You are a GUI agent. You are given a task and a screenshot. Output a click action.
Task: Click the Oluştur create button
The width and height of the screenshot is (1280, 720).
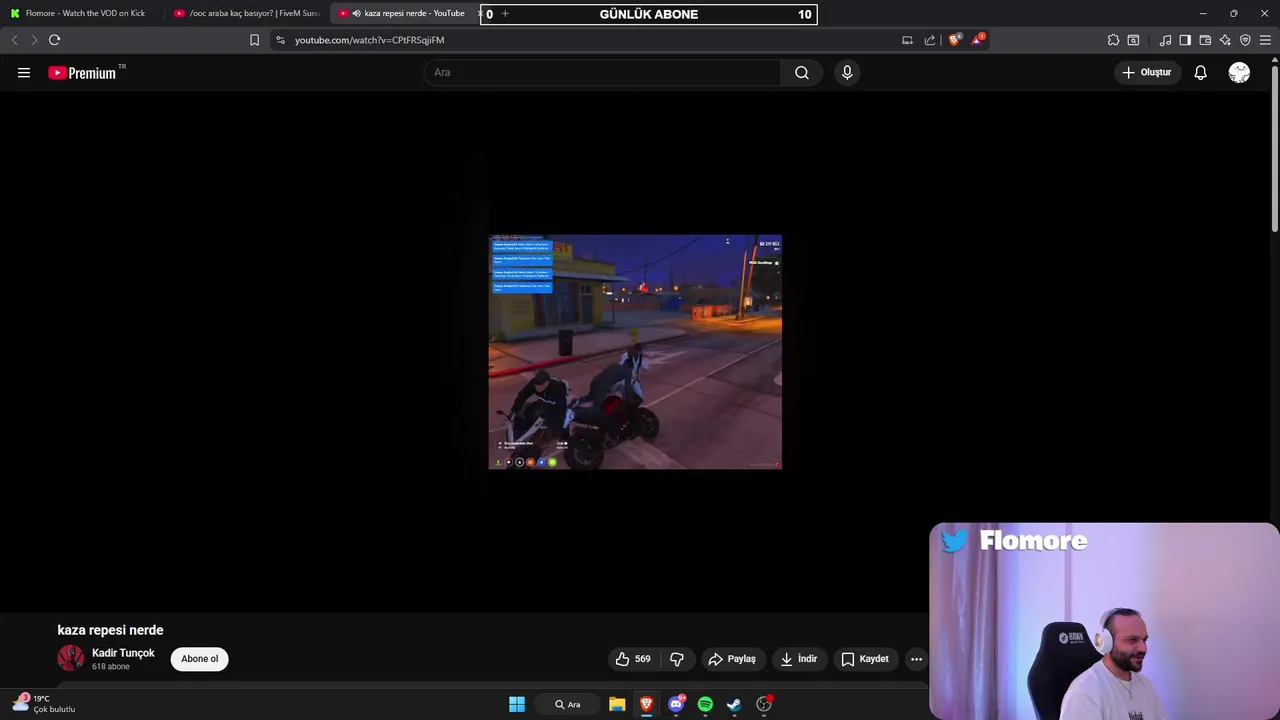pos(1146,72)
